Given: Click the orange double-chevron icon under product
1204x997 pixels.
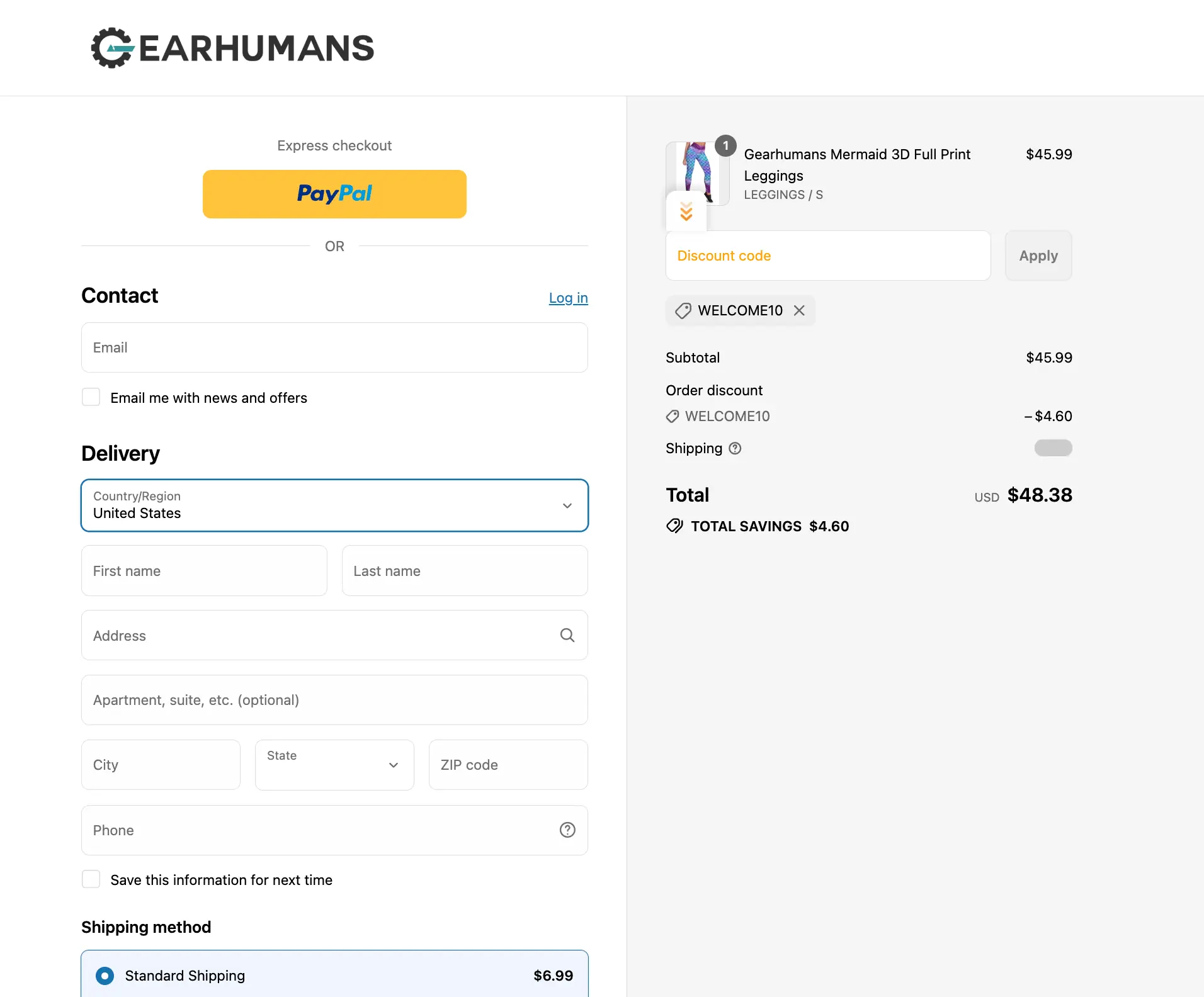Looking at the screenshot, I should (686, 211).
